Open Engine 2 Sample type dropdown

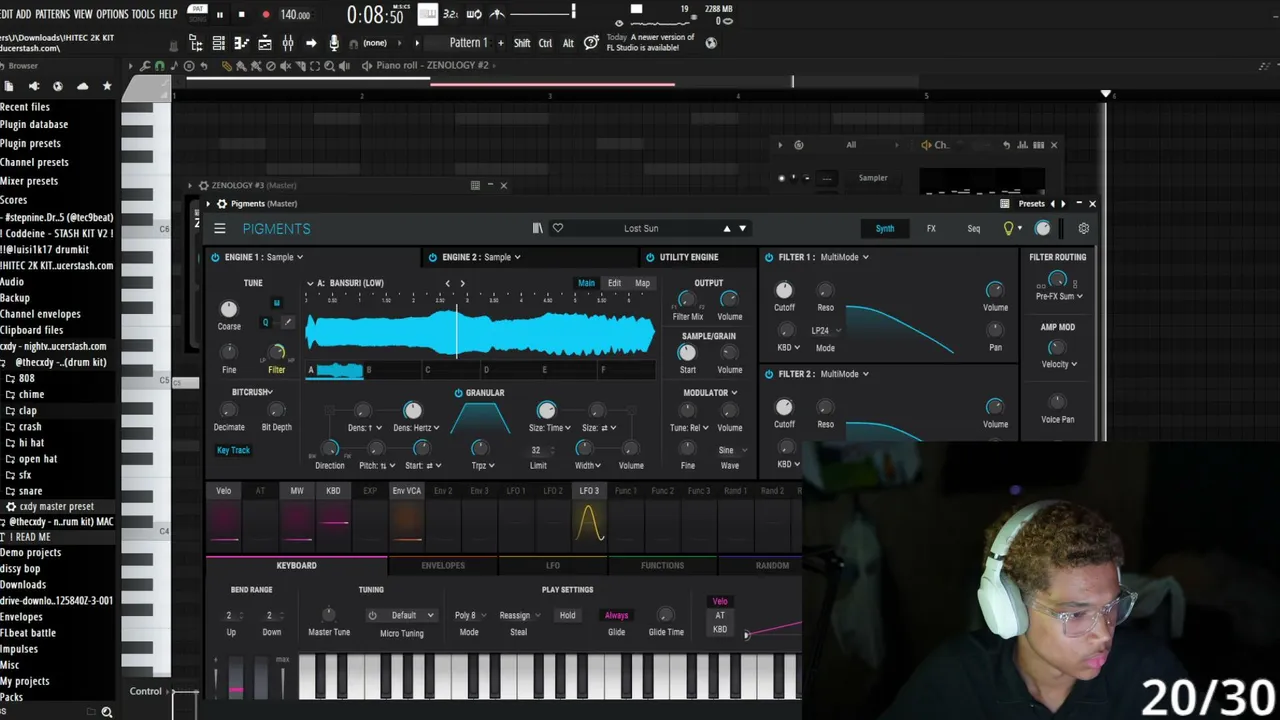(x=503, y=258)
